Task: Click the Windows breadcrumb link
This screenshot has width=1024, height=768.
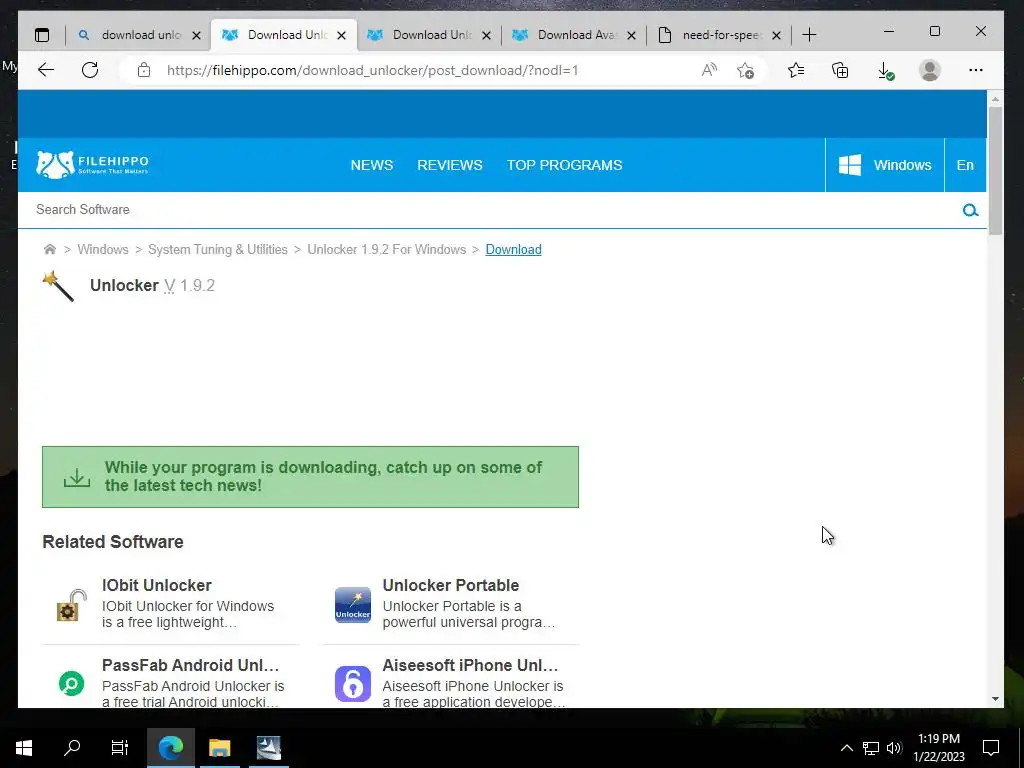Action: pos(103,249)
